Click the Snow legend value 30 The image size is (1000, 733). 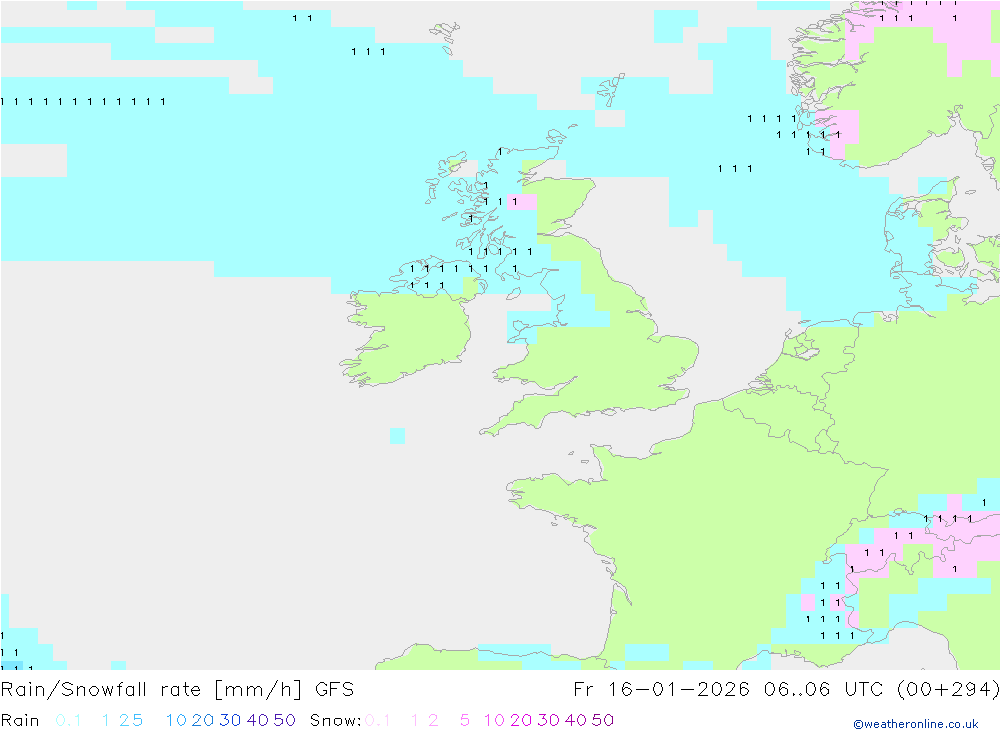(x=548, y=720)
